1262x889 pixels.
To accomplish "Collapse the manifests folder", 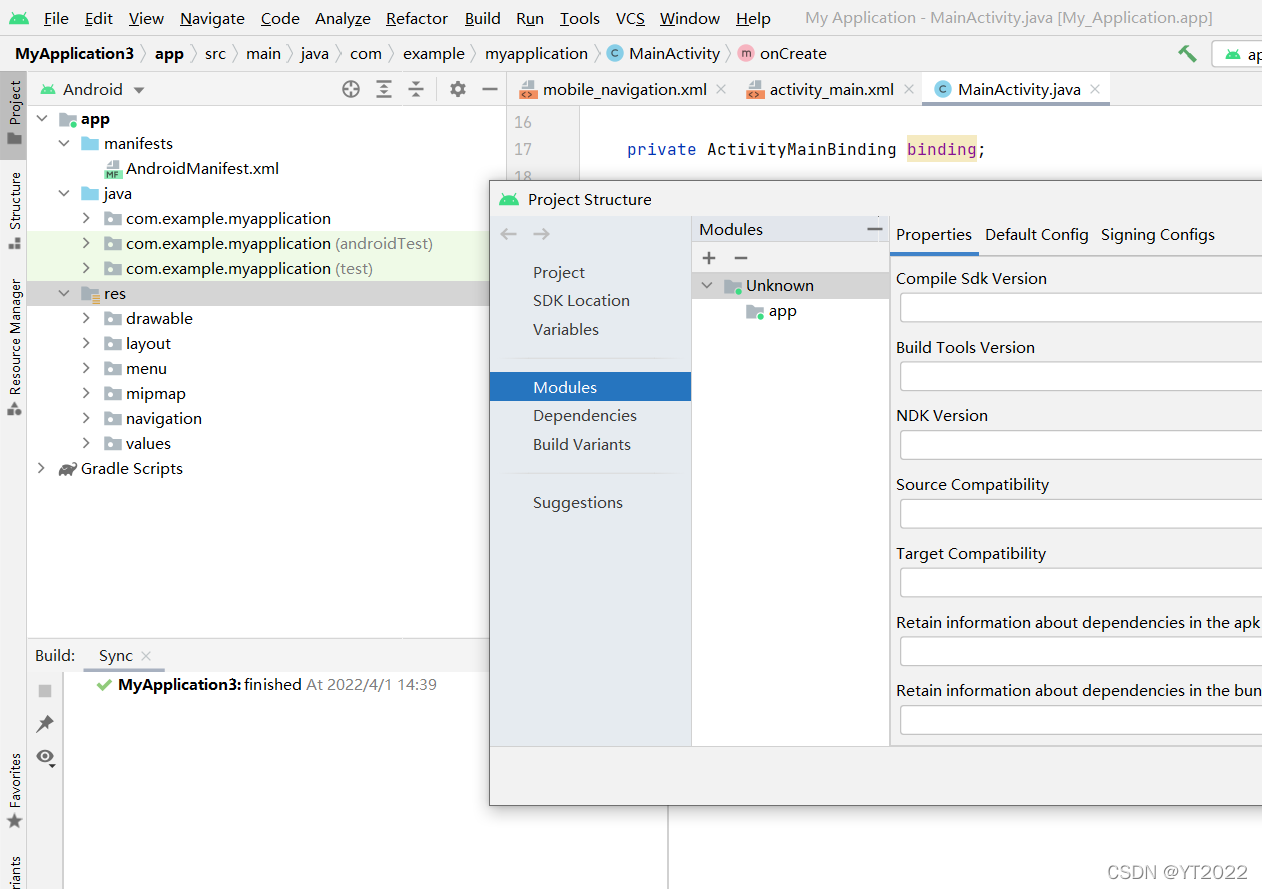I will click(64, 144).
